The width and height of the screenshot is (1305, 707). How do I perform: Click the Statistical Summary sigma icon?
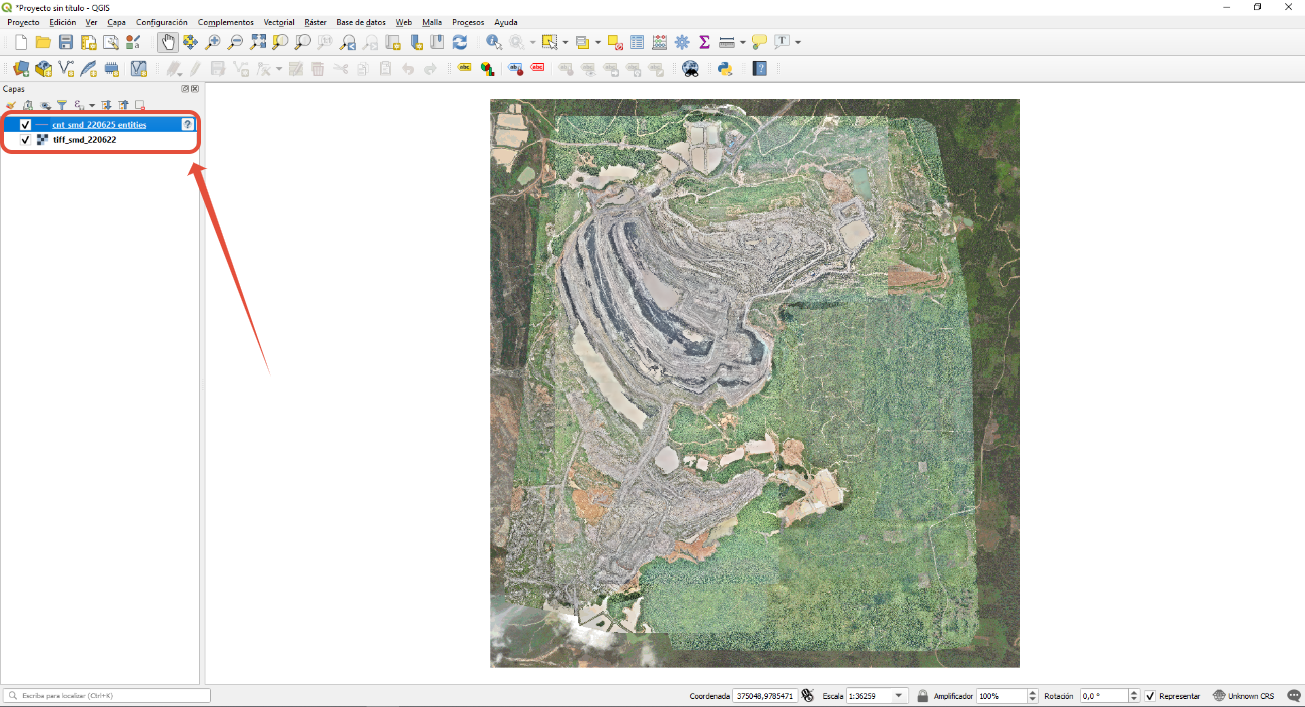pyautogui.click(x=704, y=42)
